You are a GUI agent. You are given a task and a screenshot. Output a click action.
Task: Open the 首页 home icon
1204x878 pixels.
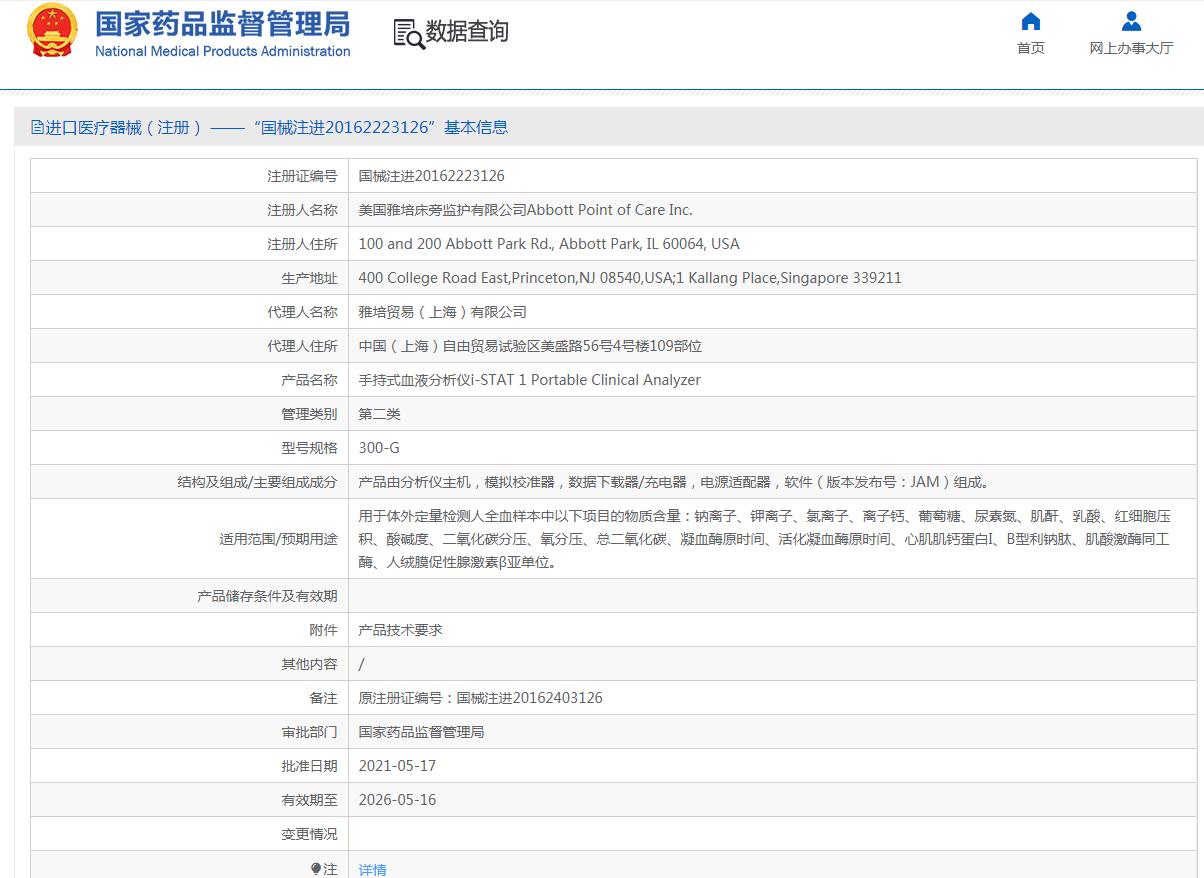1030,21
